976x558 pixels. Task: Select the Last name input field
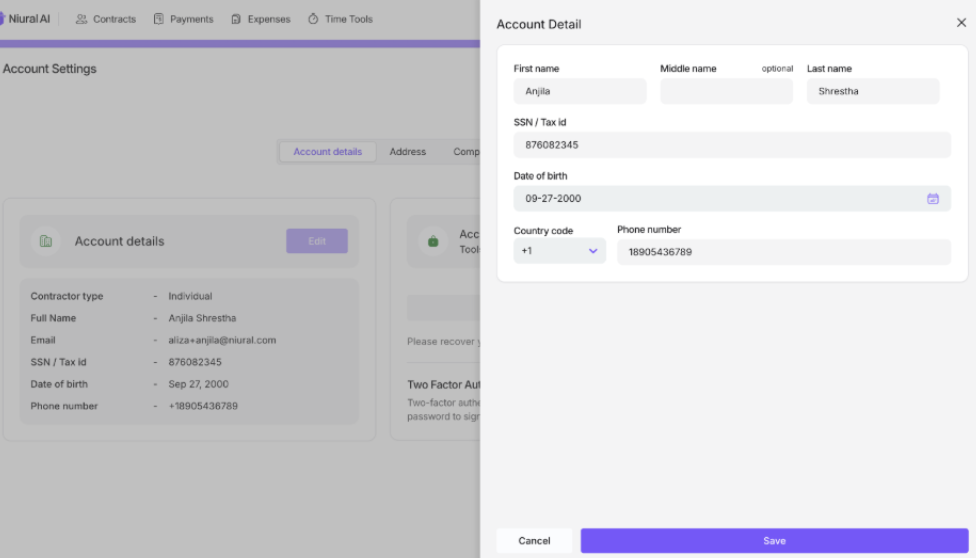873,91
